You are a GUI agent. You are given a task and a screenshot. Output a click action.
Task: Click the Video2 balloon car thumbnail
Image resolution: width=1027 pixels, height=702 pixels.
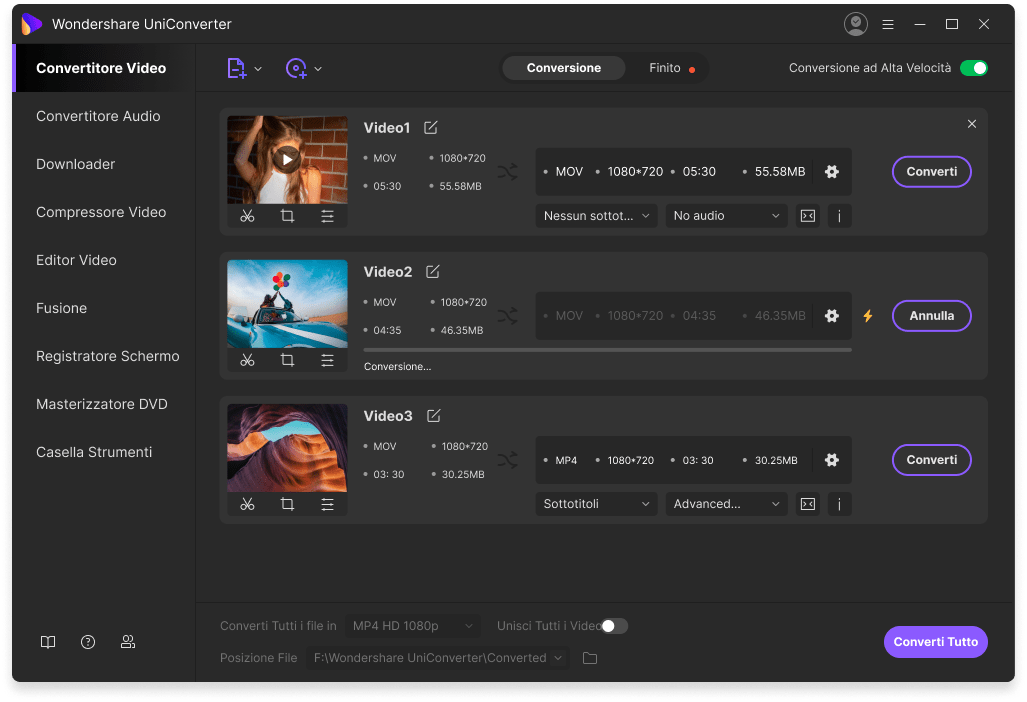click(x=287, y=304)
